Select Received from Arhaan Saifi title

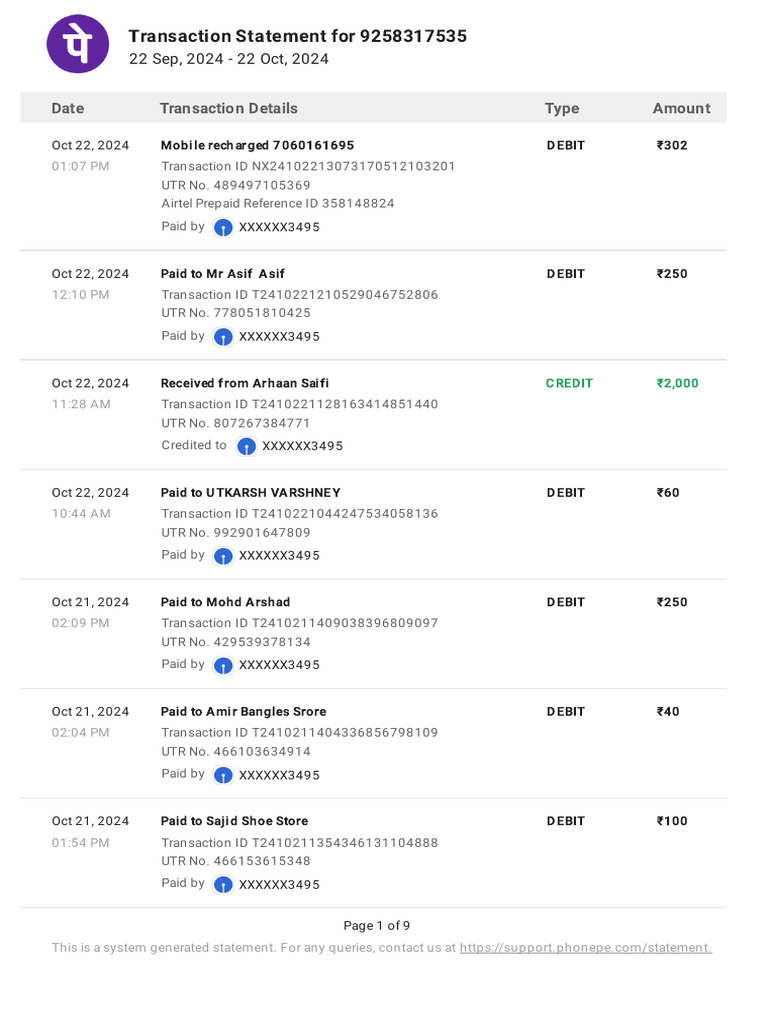(x=245, y=383)
